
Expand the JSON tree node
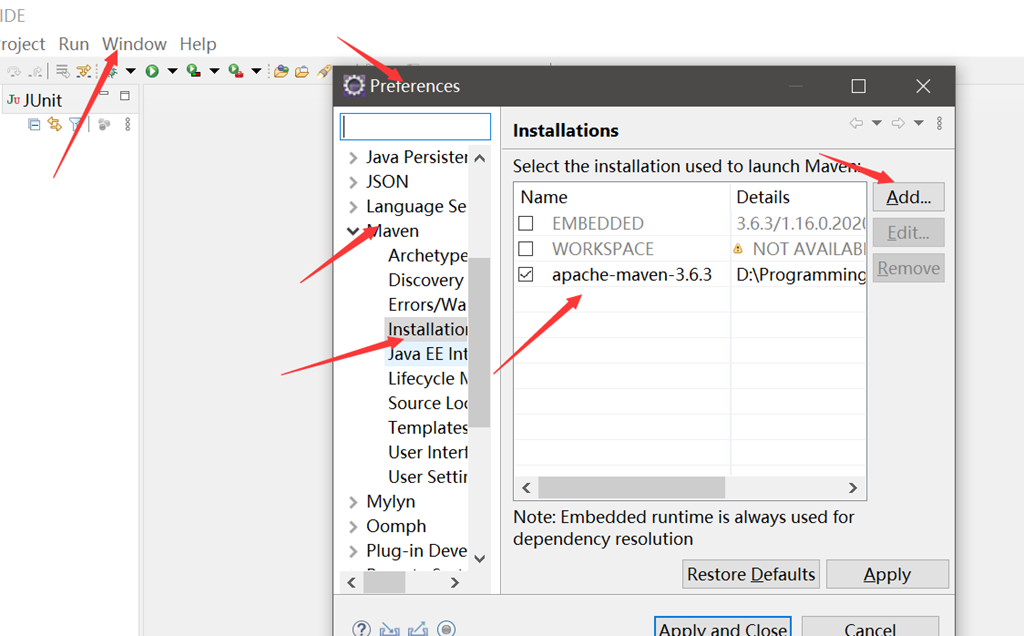pos(353,182)
